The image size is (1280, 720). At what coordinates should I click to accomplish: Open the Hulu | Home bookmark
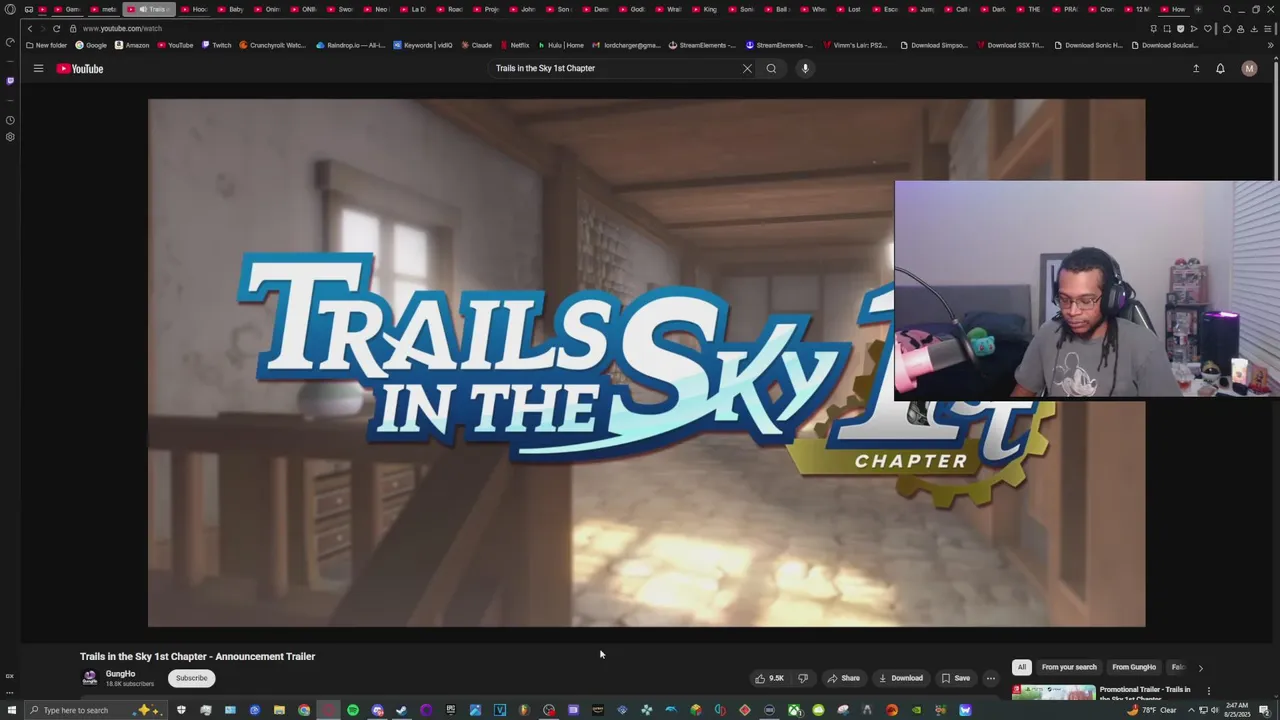561,45
